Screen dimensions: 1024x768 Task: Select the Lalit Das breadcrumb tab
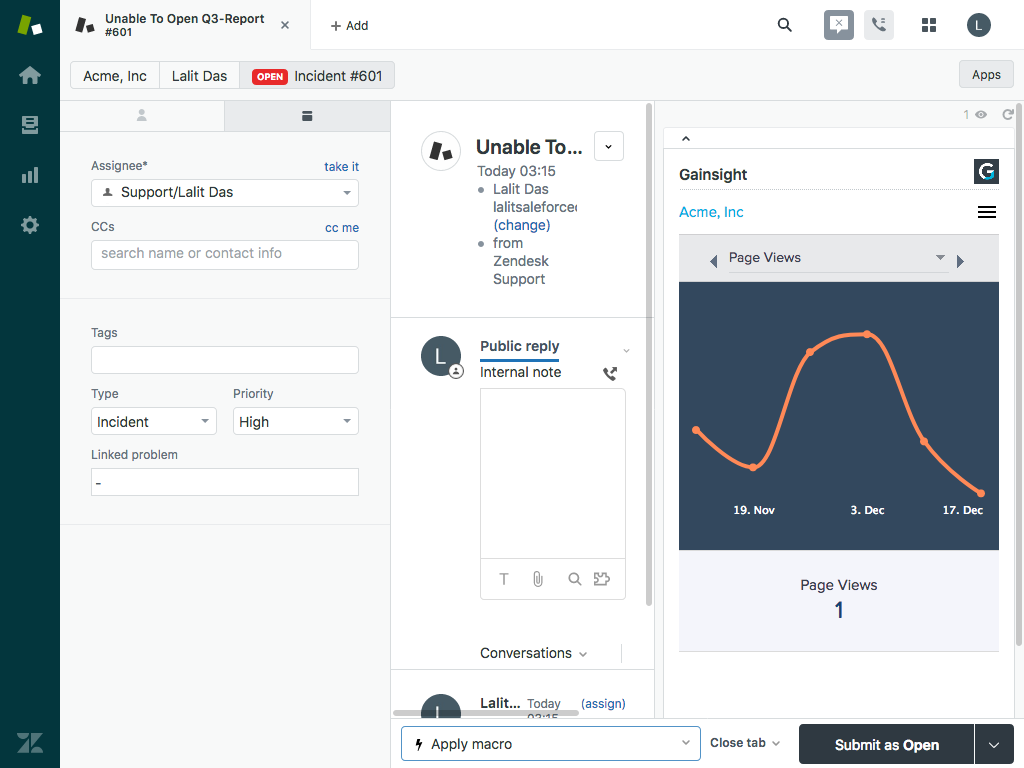[x=199, y=76]
